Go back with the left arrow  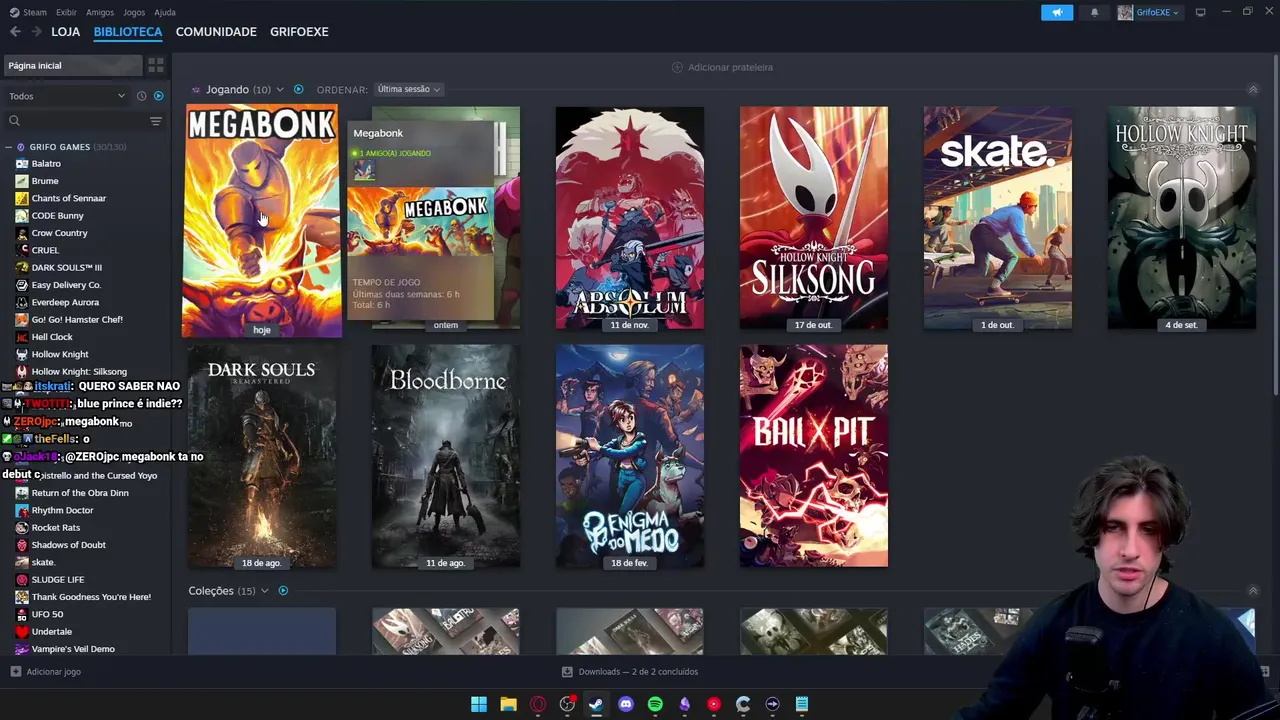pyautogui.click(x=15, y=32)
